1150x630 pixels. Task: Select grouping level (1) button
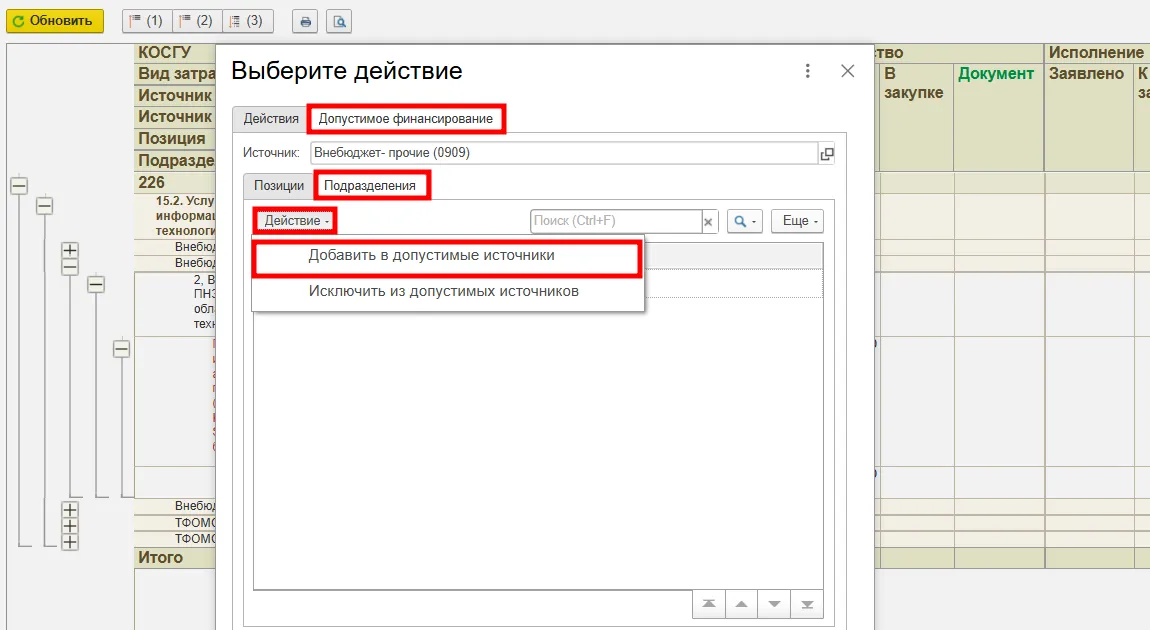147,21
